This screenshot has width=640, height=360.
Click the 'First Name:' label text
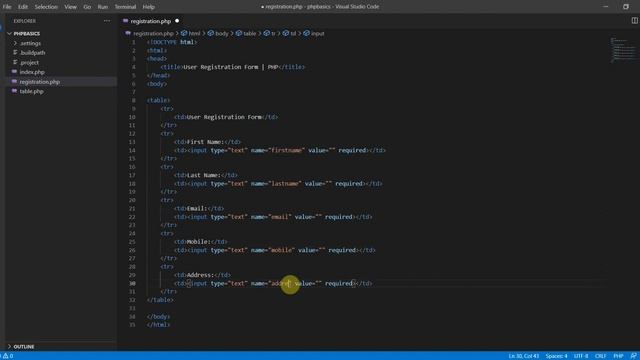(205, 142)
